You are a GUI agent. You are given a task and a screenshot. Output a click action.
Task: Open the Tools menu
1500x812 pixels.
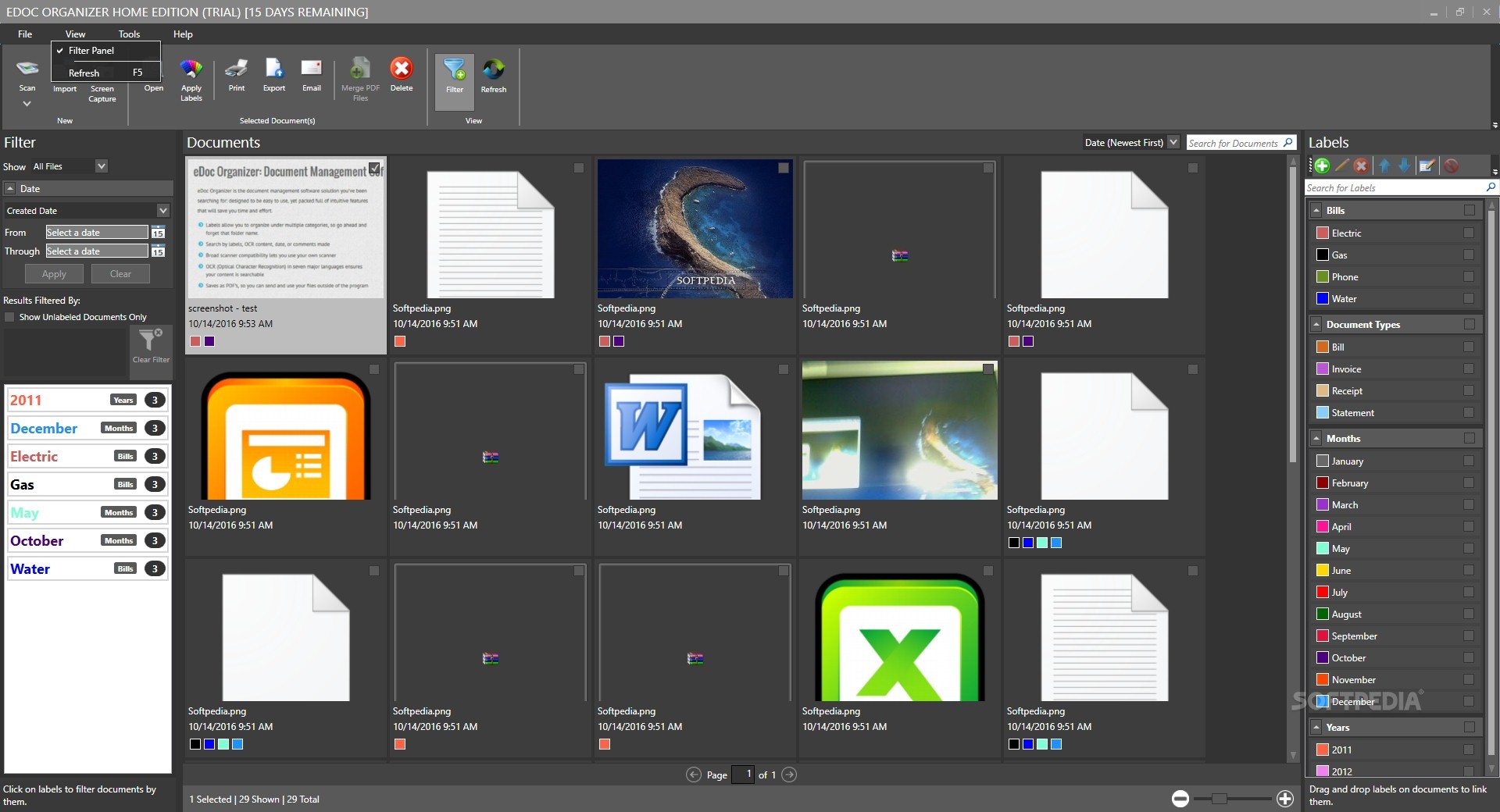tap(129, 34)
